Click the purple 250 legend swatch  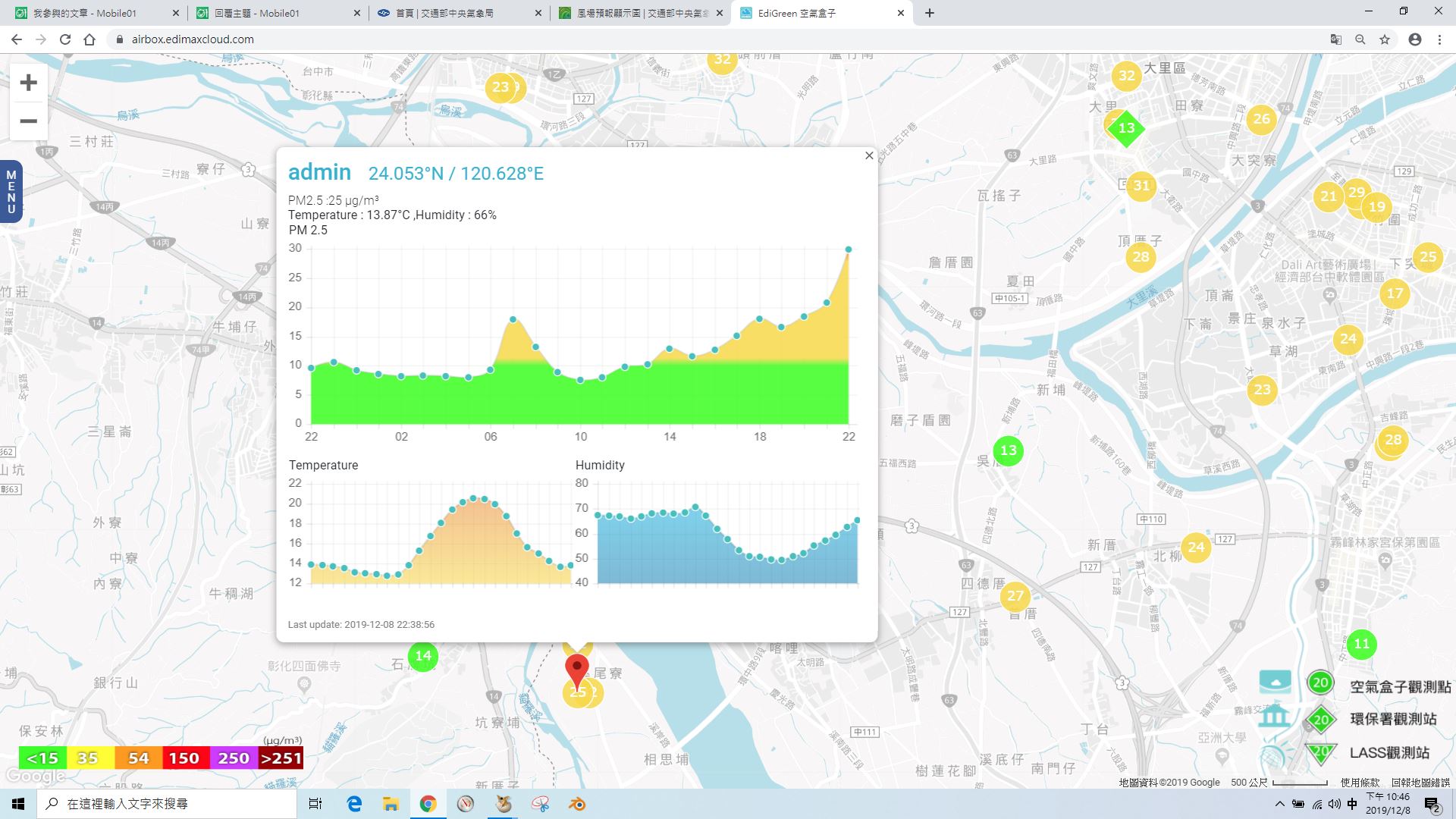click(232, 758)
